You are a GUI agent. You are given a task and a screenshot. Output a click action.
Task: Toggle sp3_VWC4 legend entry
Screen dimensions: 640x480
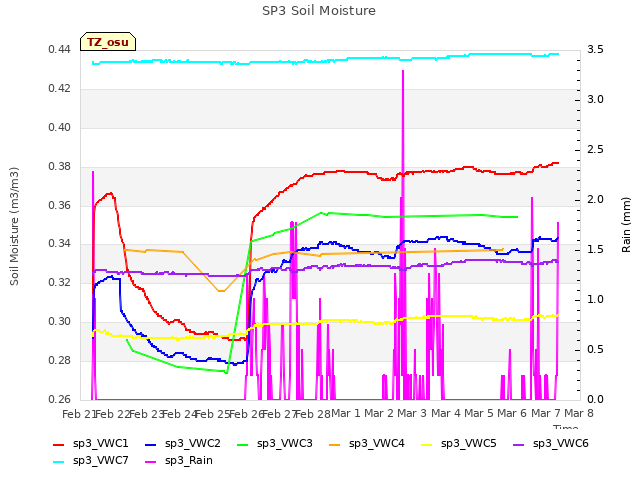coord(367,444)
